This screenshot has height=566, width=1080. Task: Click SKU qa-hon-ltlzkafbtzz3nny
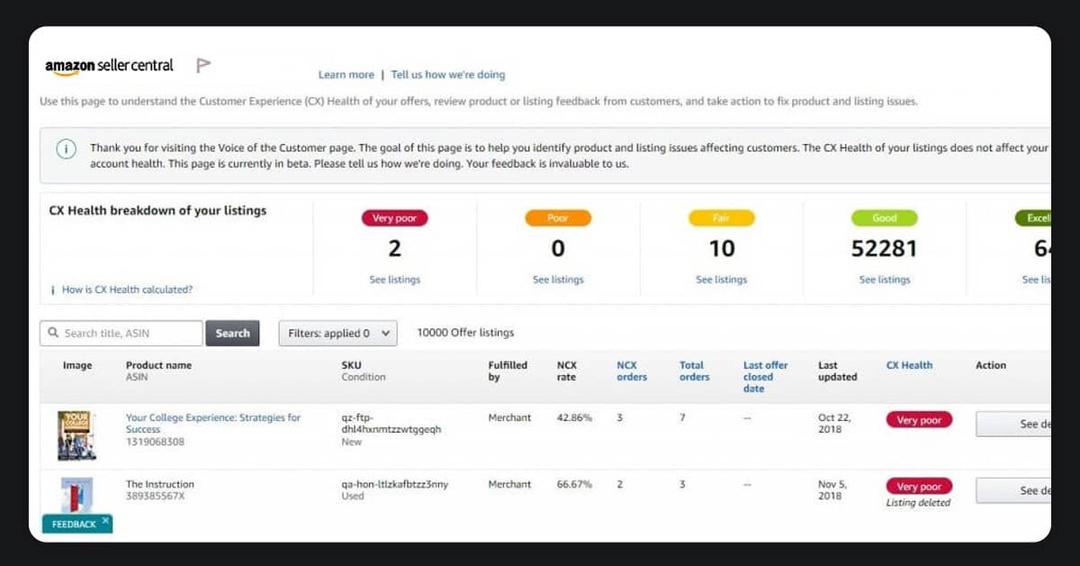tap(395, 485)
